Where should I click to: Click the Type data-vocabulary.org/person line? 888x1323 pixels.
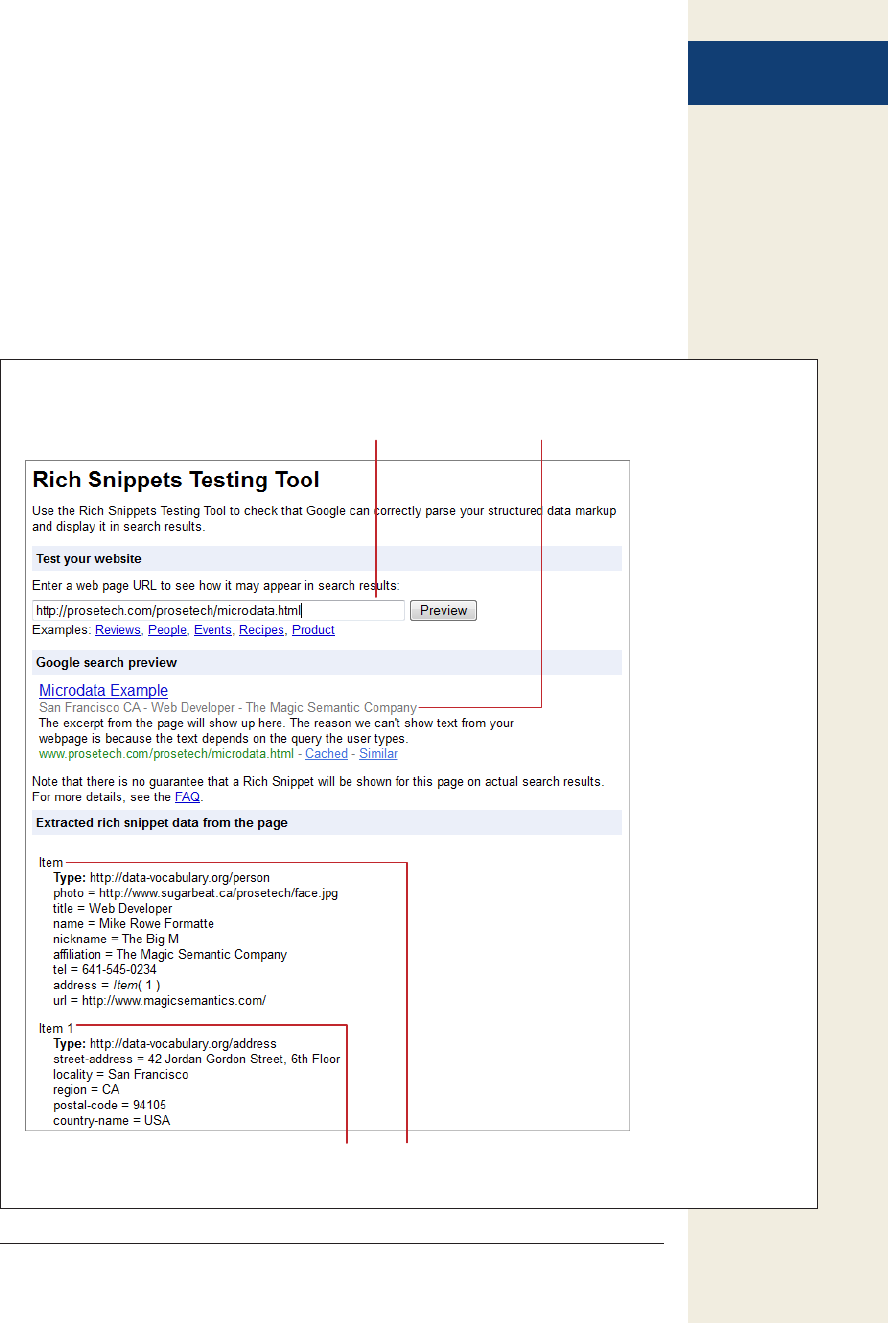161,878
